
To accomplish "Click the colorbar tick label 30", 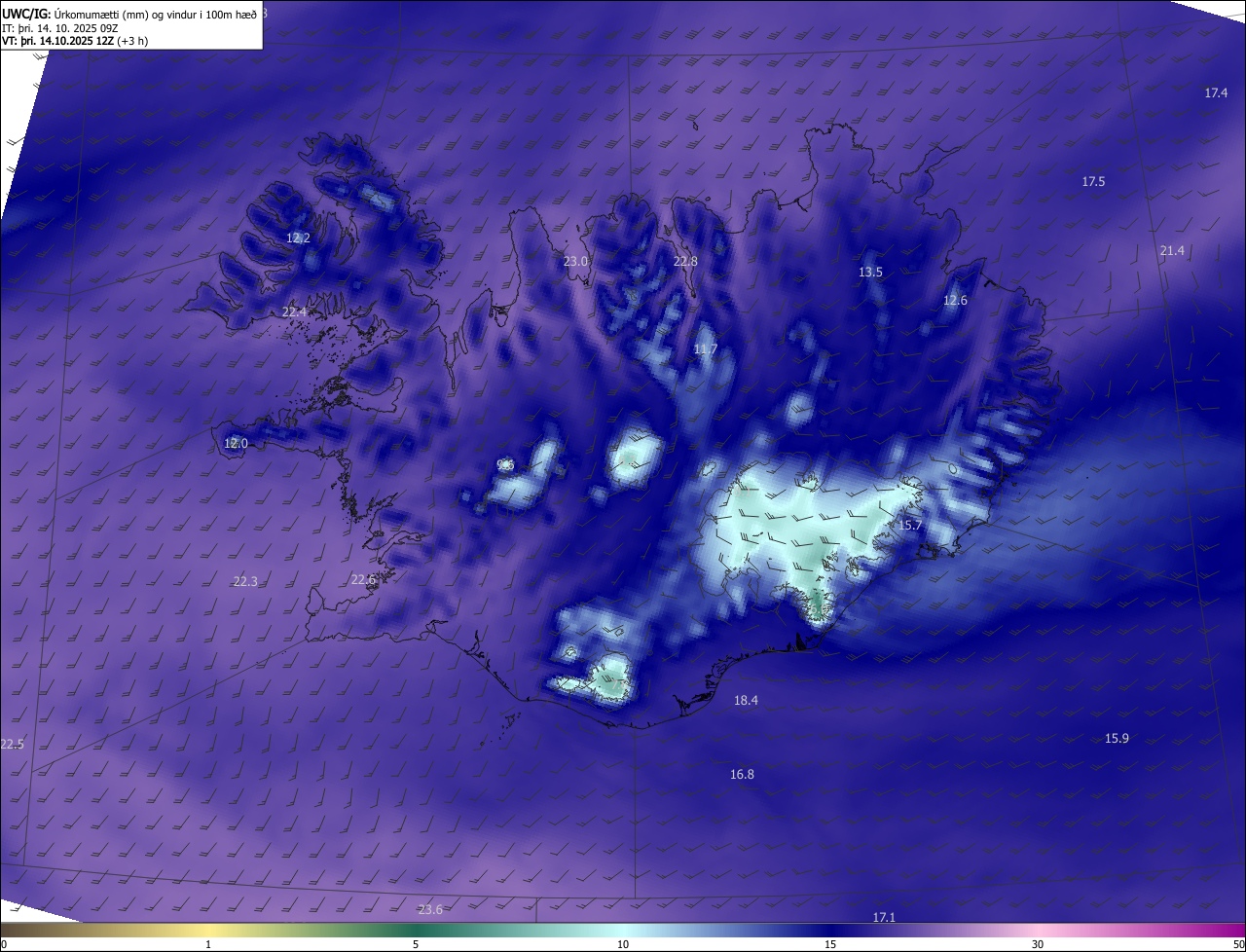I will click(x=1038, y=945).
